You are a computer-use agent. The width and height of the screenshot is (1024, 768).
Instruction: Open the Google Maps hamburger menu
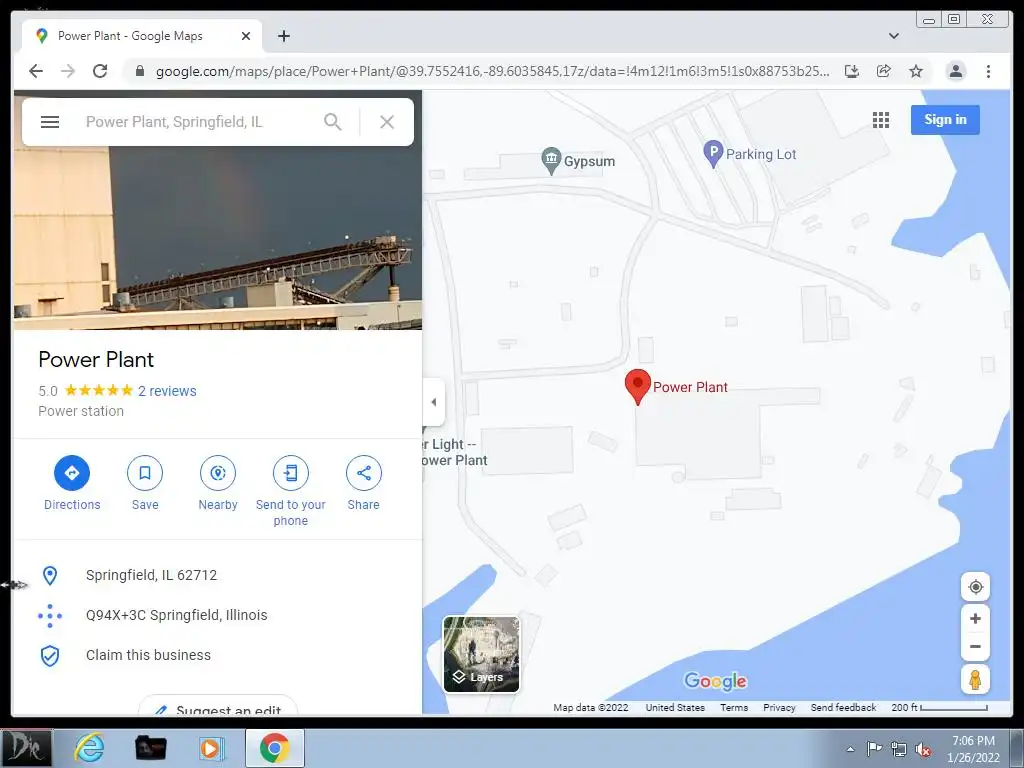click(x=50, y=122)
